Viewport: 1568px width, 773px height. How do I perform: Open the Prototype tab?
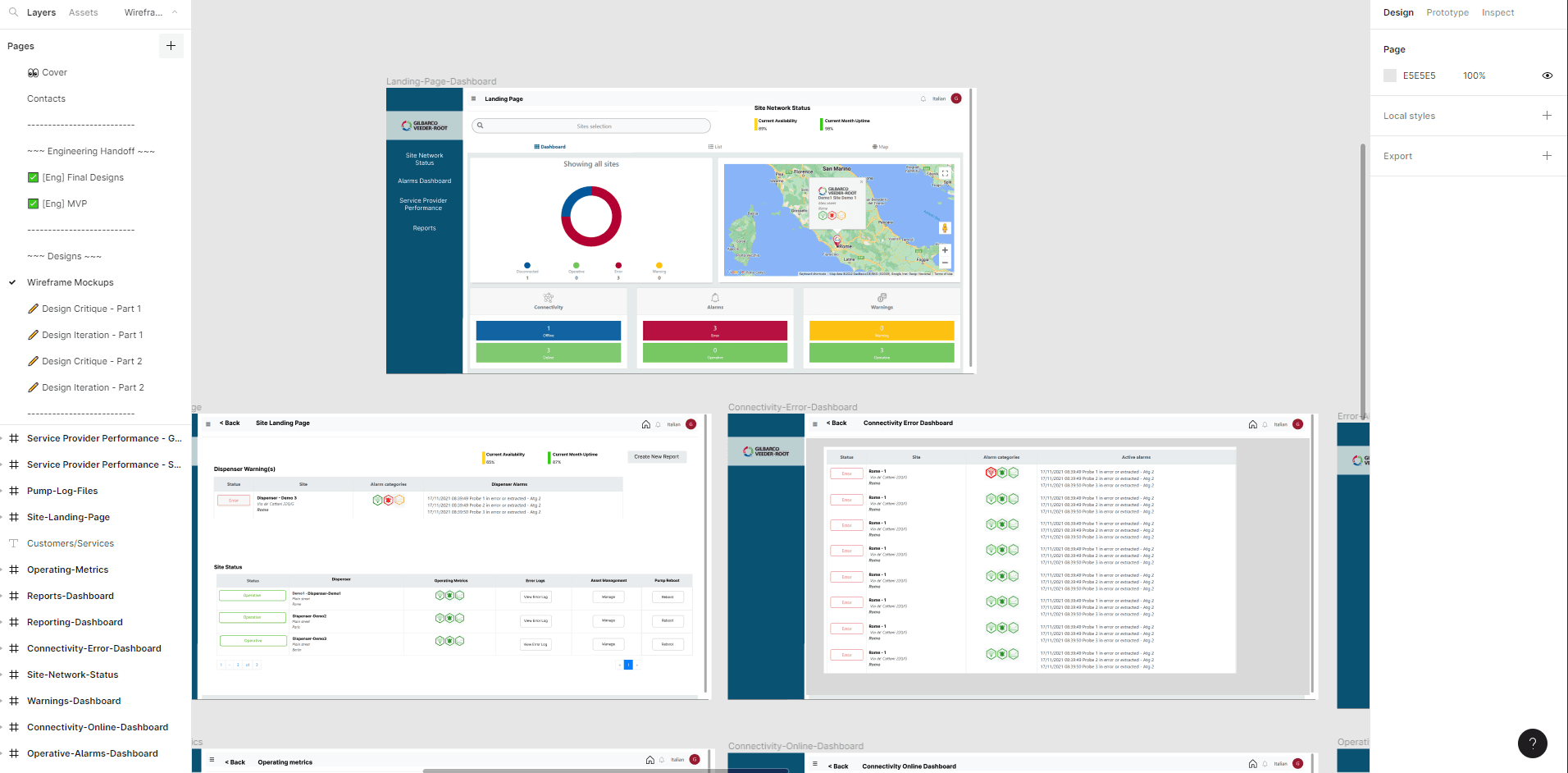point(1447,12)
